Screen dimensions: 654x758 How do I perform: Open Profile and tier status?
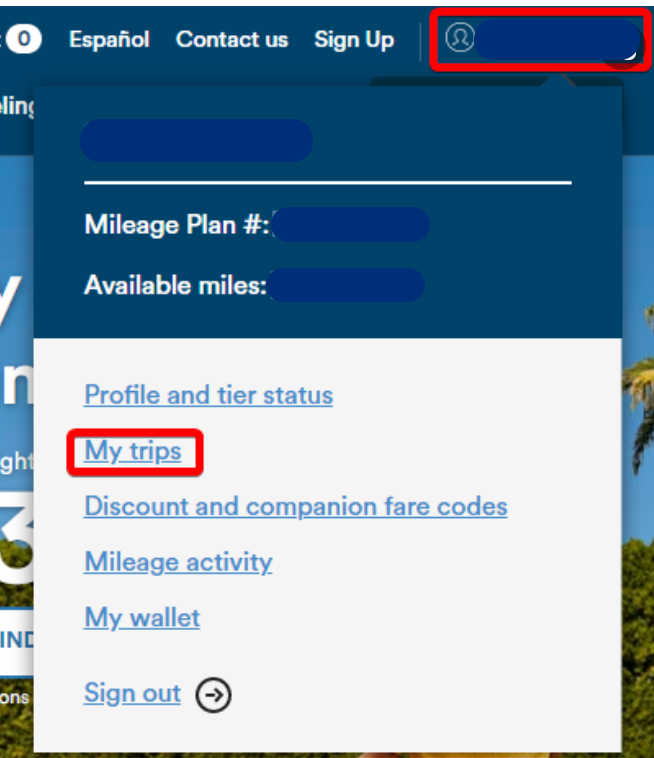point(208,395)
